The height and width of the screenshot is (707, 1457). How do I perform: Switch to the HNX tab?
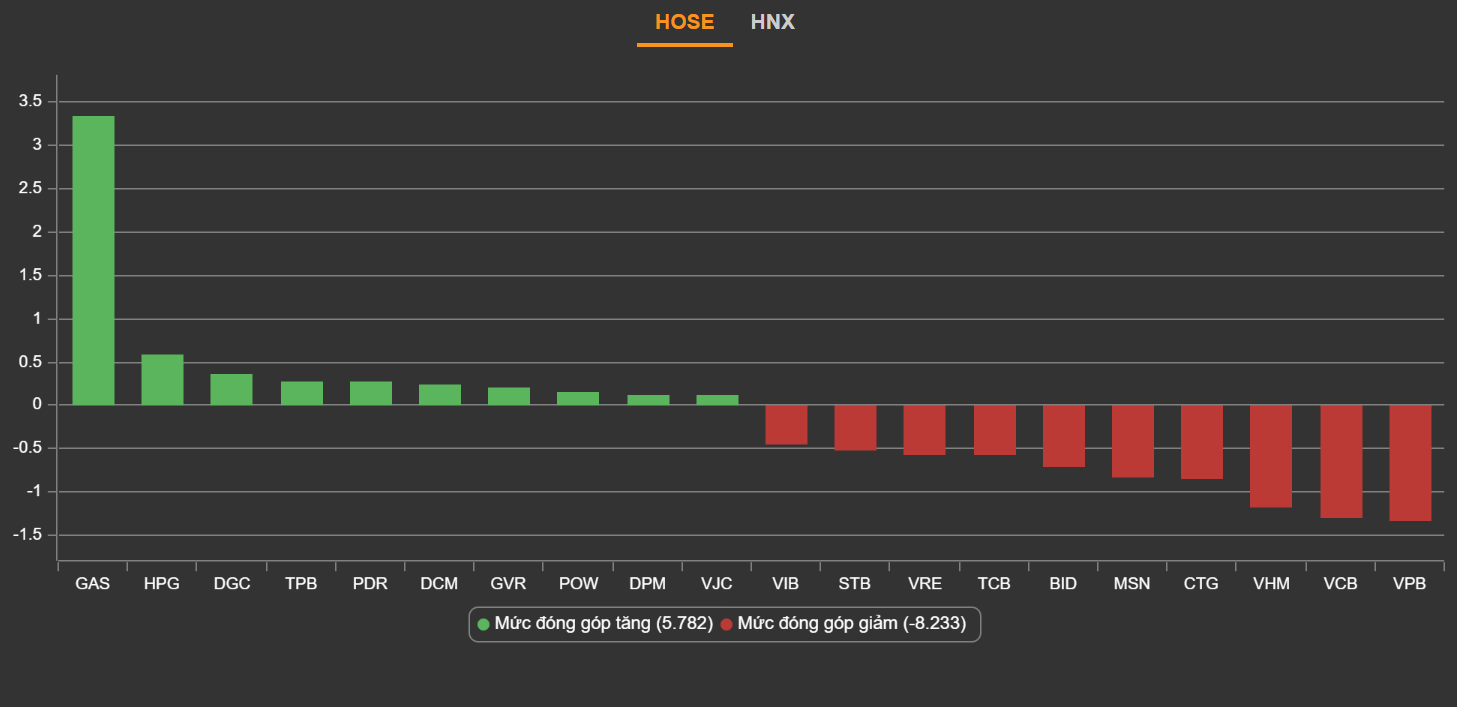coord(773,22)
